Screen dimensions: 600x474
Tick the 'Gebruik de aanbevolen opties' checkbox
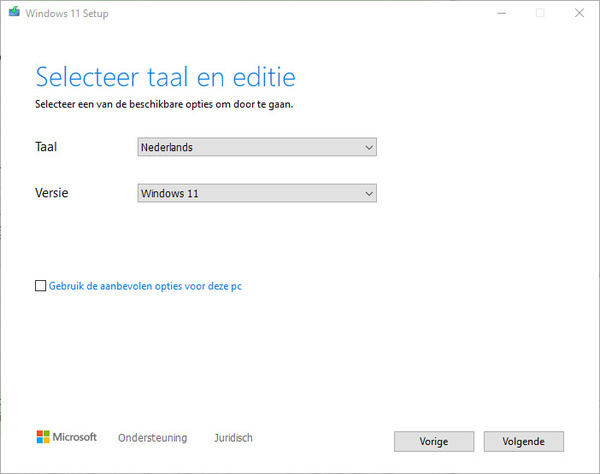coord(40,286)
